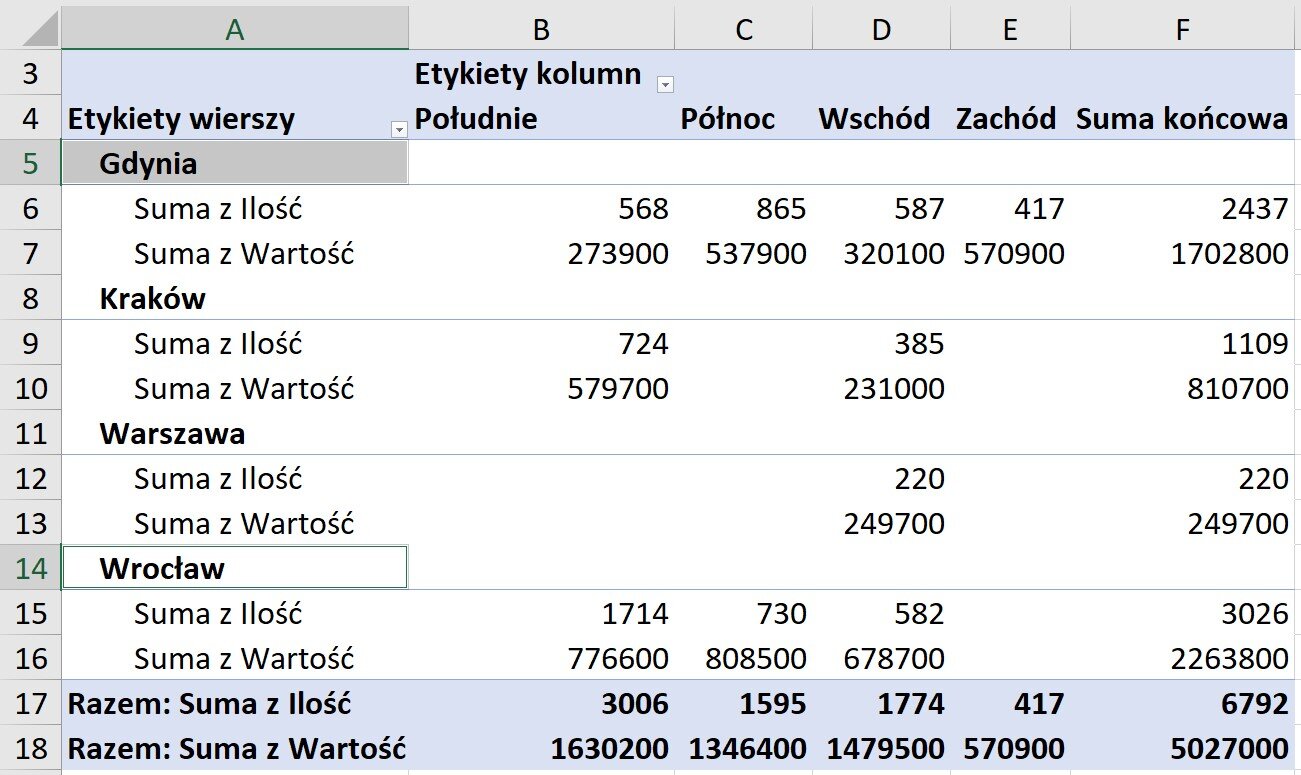Select the Warszawa row label cell
The width and height of the screenshot is (1301, 775).
[234, 433]
